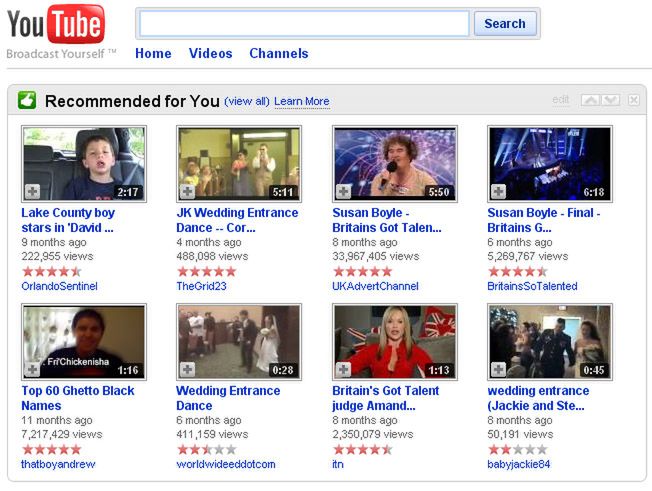Open Lake County boy video thumbnail
The width and height of the screenshot is (652, 491).
(84, 164)
